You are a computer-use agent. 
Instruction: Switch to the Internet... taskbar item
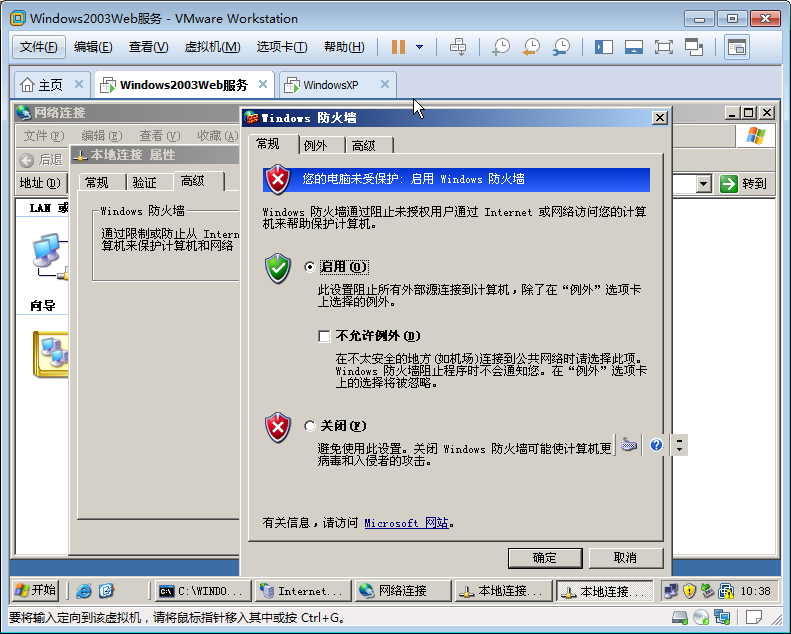[x=303, y=591]
